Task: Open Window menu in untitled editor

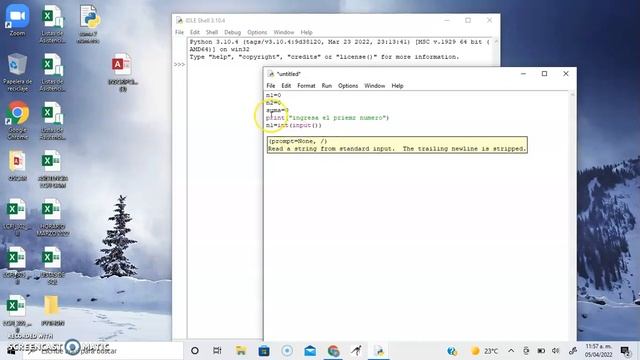Action: click(x=375, y=86)
